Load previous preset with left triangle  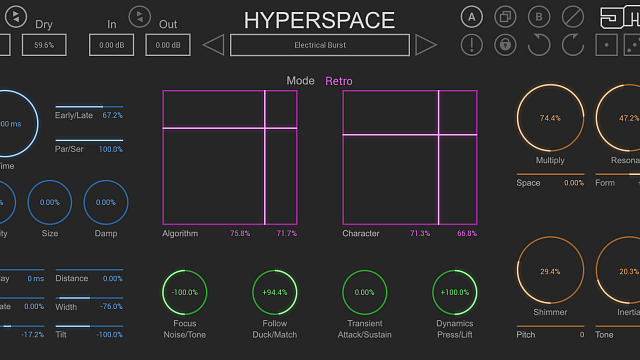(x=213, y=45)
